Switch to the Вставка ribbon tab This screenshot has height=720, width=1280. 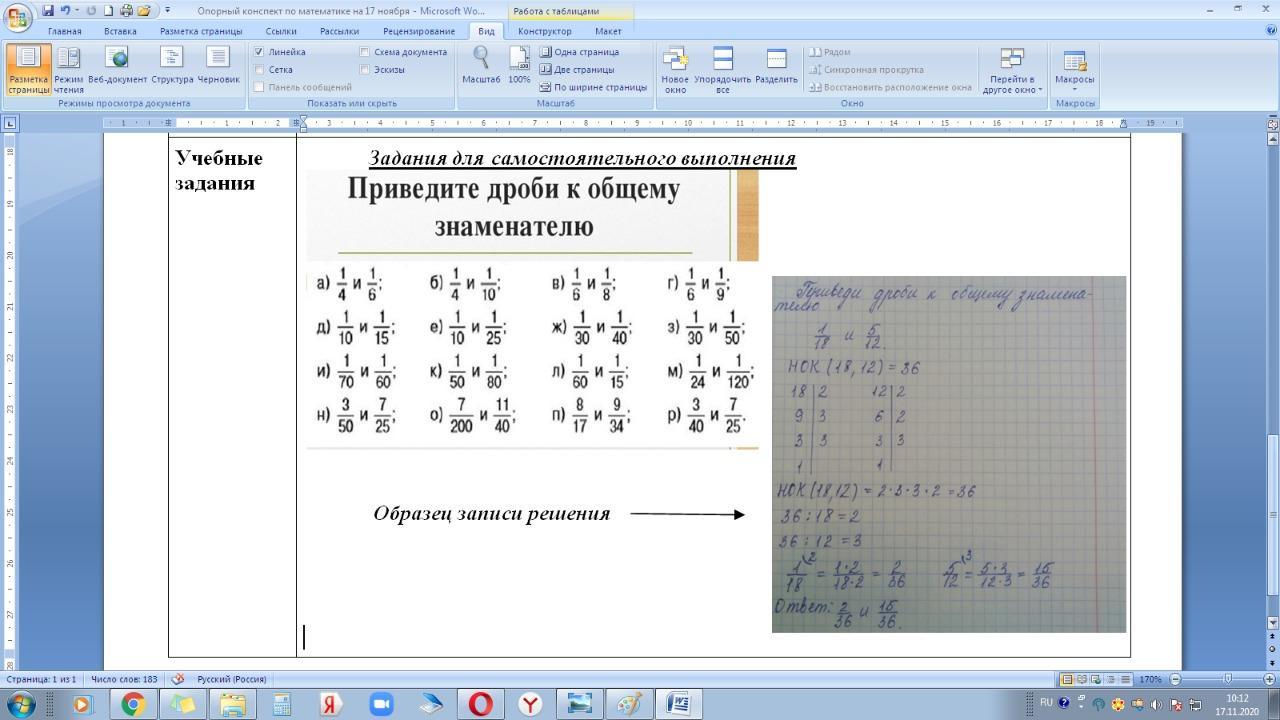[x=120, y=31]
